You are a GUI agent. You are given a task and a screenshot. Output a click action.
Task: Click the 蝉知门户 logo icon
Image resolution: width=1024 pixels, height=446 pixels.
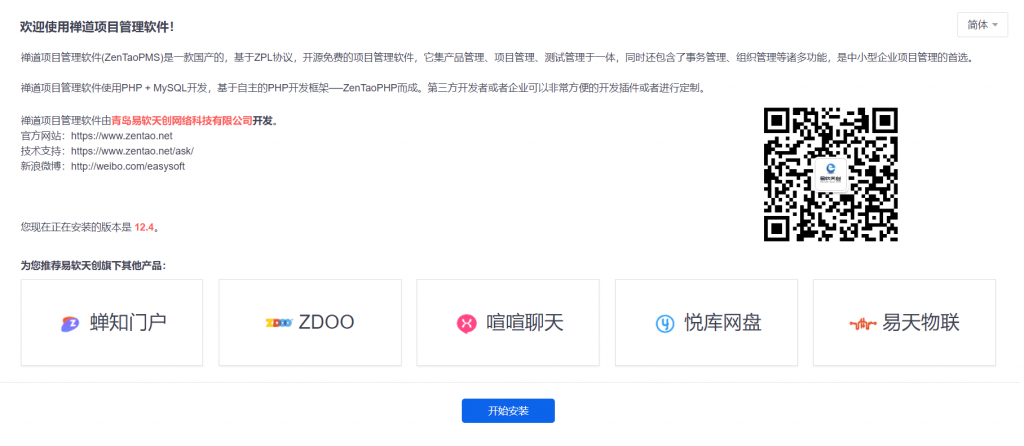pyautogui.click(x=70, y=323)
